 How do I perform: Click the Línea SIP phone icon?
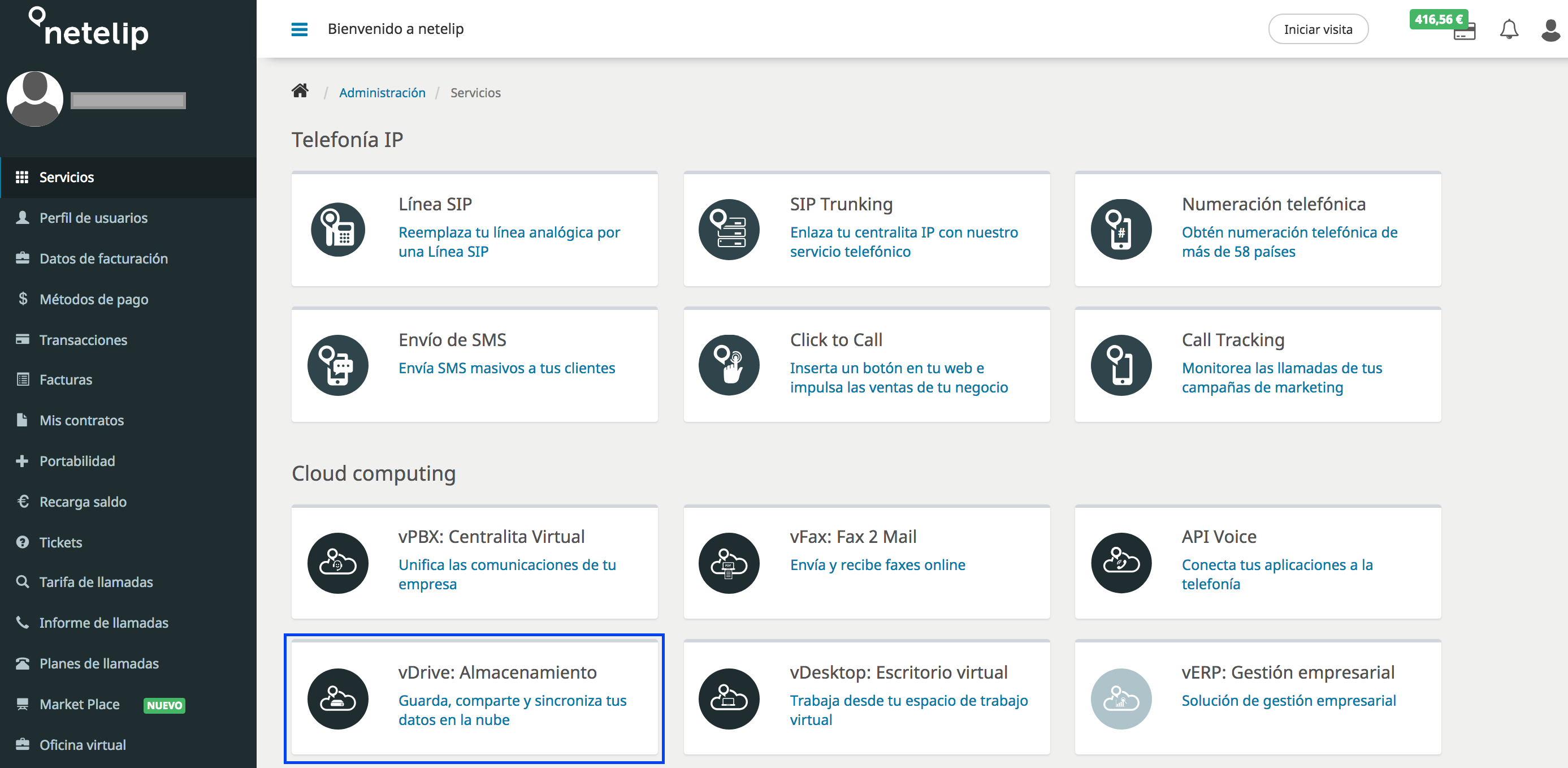point(338,230)
